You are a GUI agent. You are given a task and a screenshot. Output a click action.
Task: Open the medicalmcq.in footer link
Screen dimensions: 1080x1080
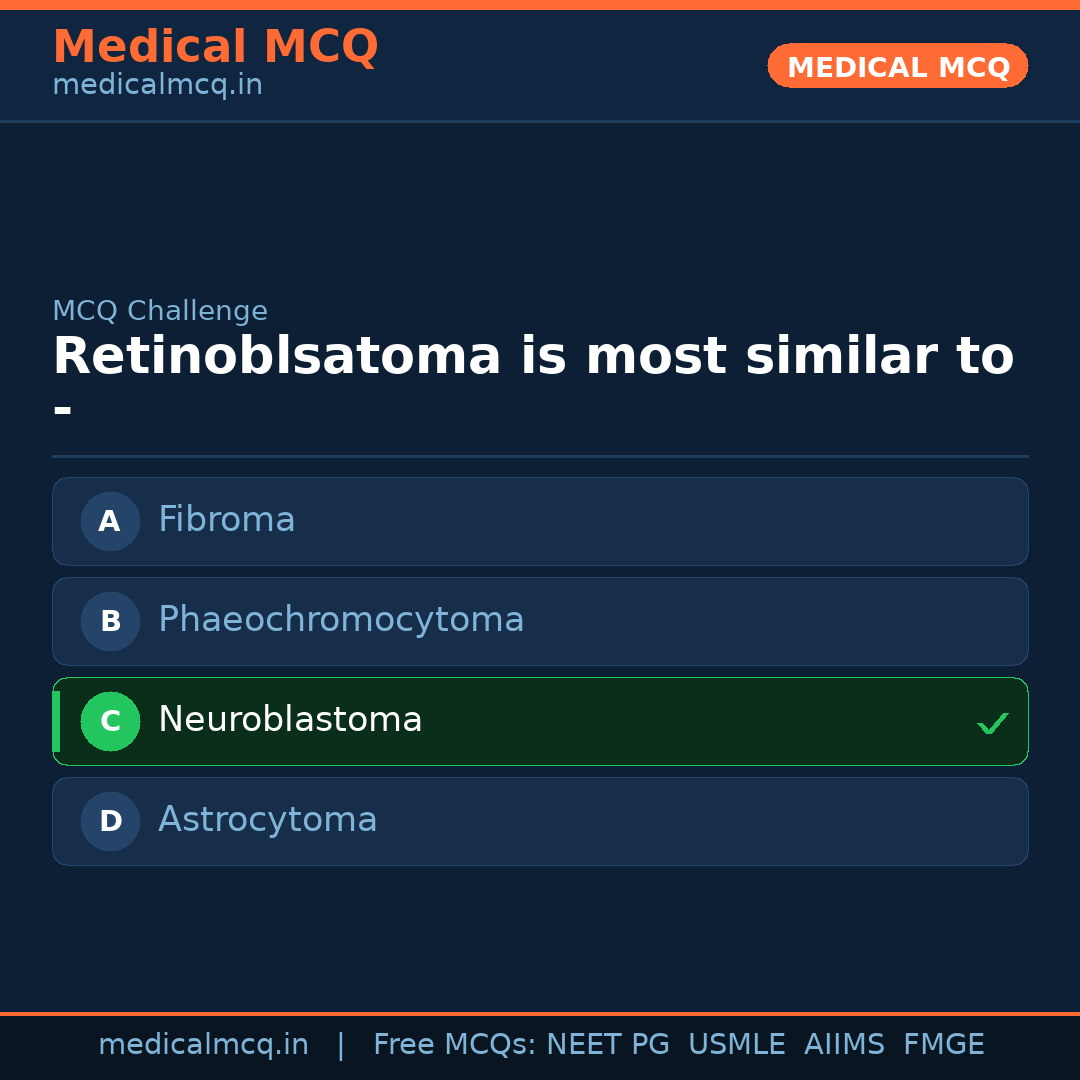(203, 1045)
